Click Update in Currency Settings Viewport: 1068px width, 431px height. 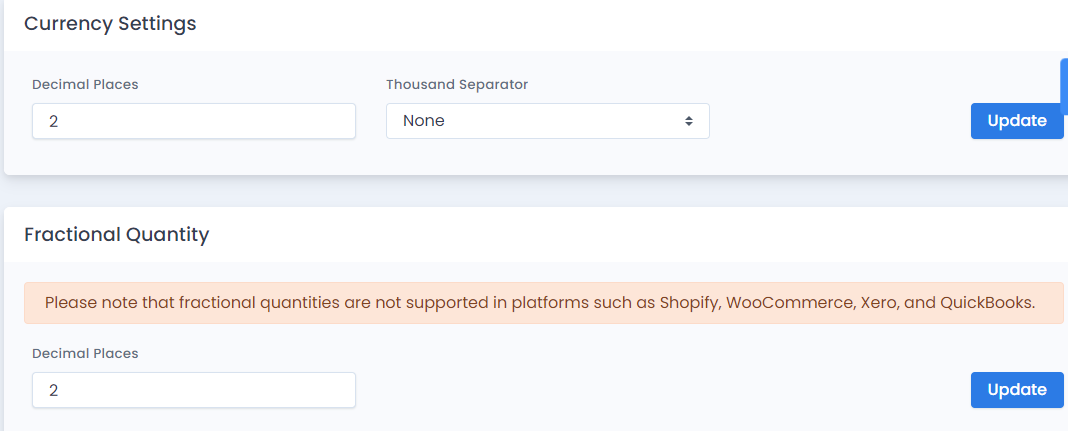click(x=1017, y=121)
